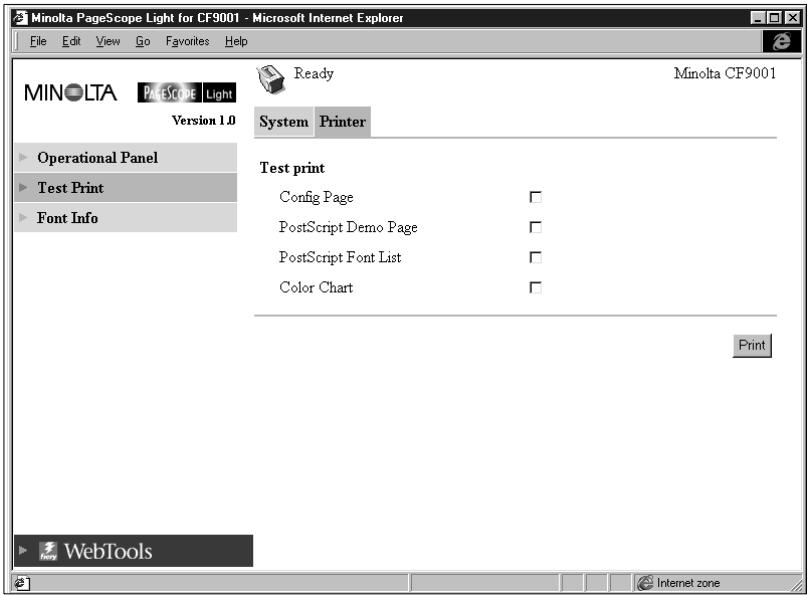Maximize the Internet Explorer window
Viewport: 810px width, 595px height.
(774, 18)
